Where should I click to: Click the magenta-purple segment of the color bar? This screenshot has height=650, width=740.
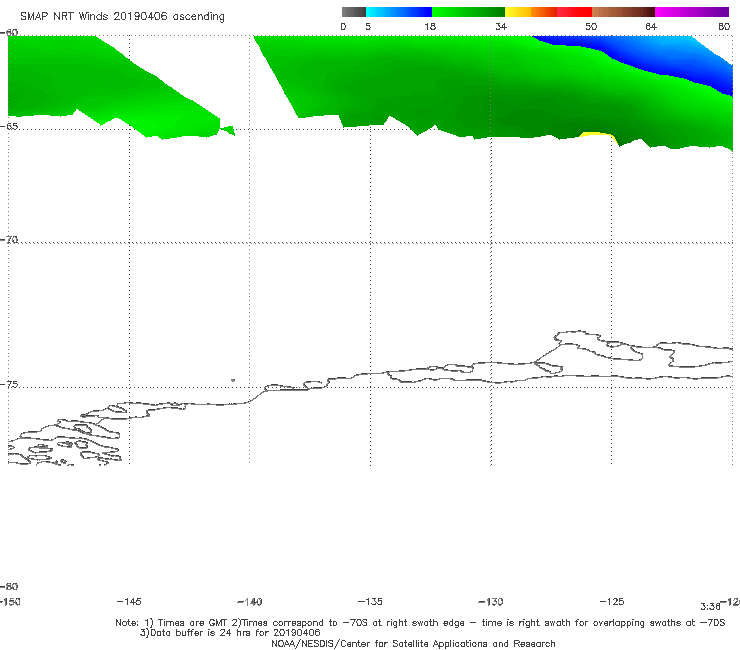[x=692, y=12]
